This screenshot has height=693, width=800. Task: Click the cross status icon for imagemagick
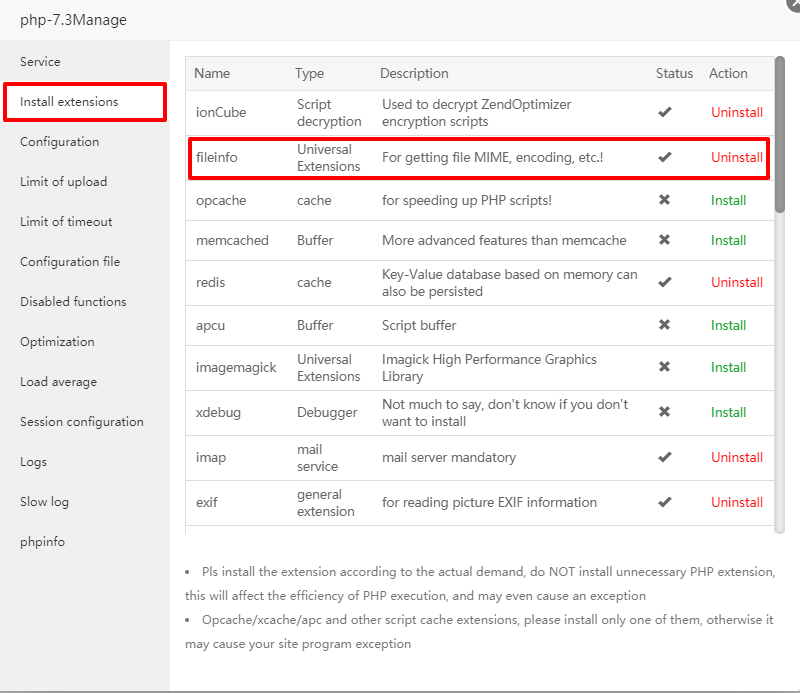pos(665,367)
